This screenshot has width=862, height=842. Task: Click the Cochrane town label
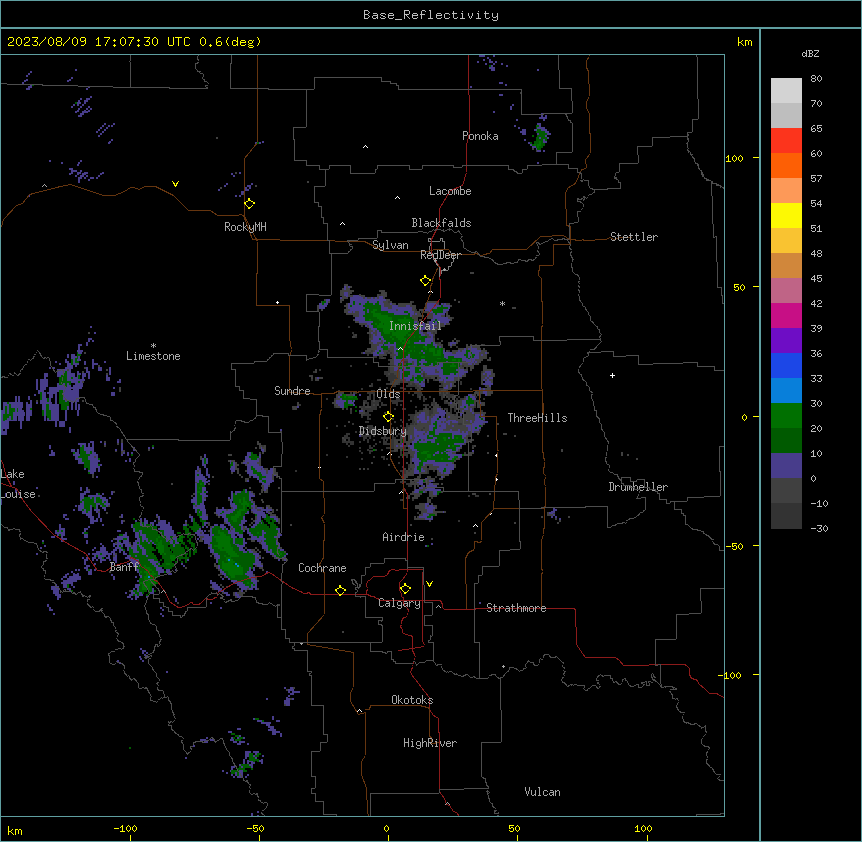[322, 568]
